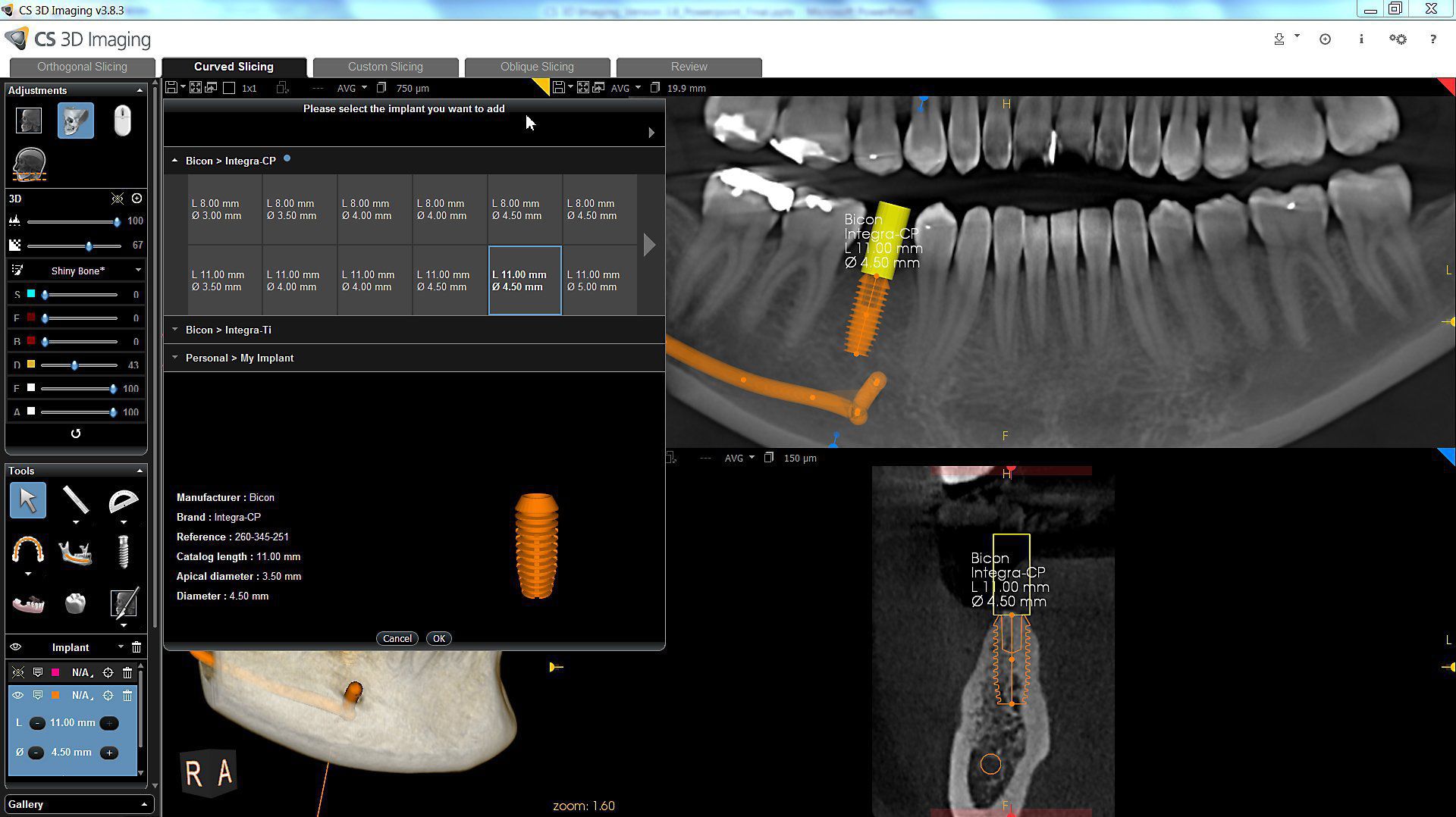
Task: Select the protractor angle measurement tool
Action: point(124,500)
